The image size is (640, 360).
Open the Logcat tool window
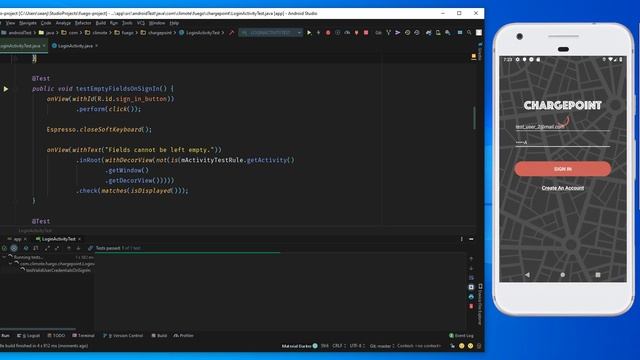coord(29,336)
